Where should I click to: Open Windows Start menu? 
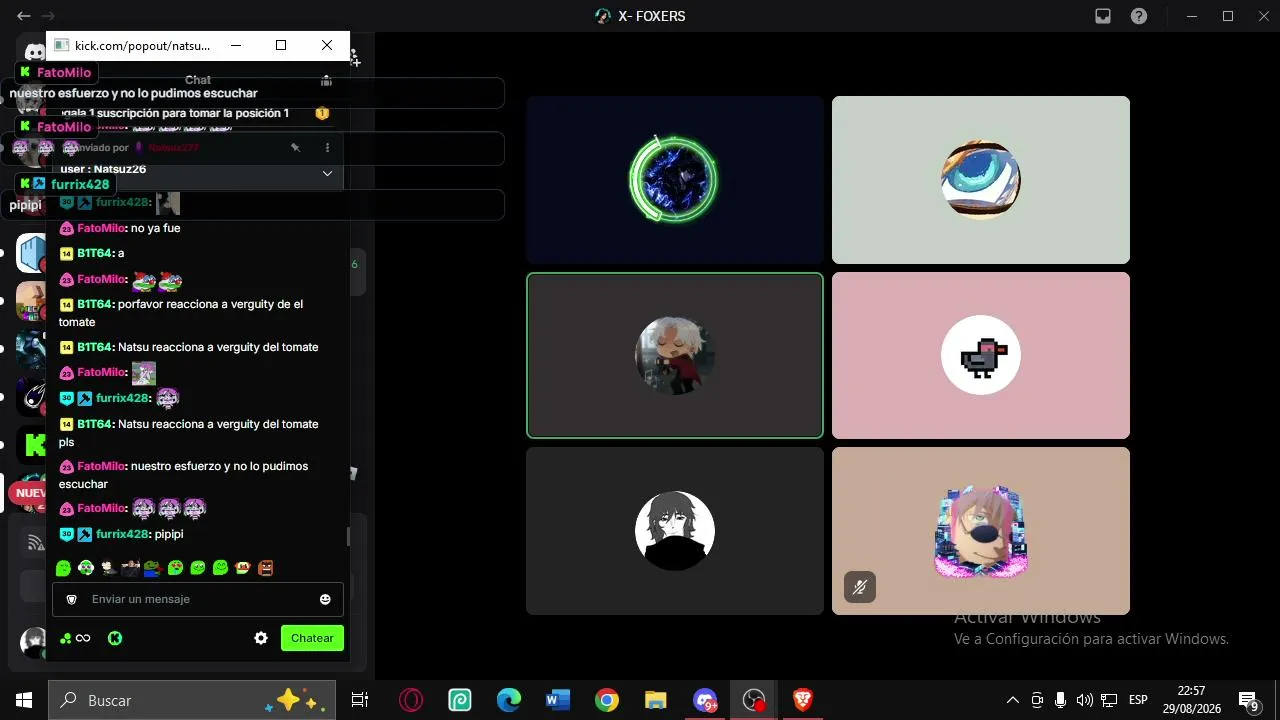tap(24, 700)
